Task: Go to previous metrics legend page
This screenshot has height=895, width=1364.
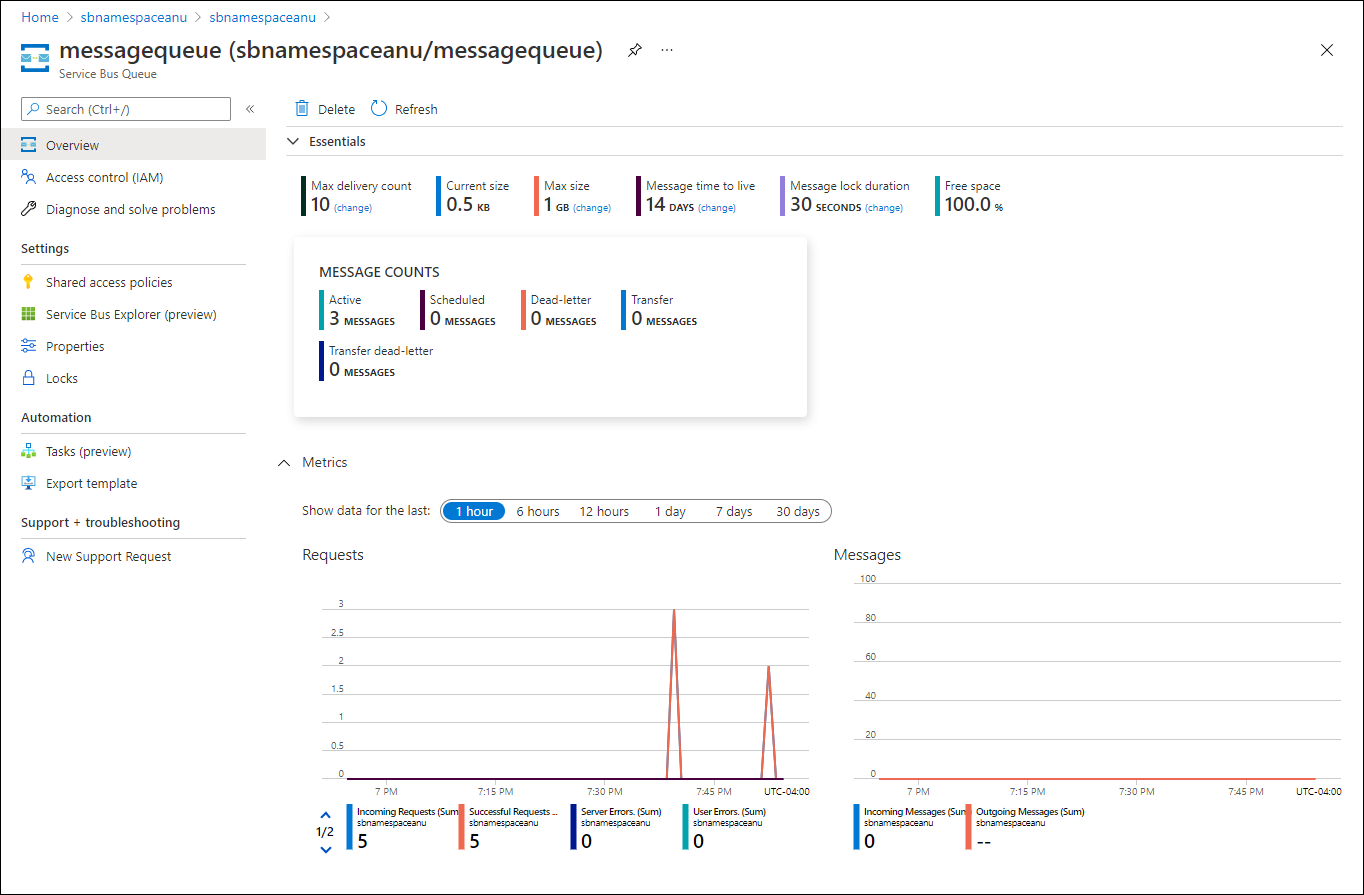Action: tap(325, 815)
